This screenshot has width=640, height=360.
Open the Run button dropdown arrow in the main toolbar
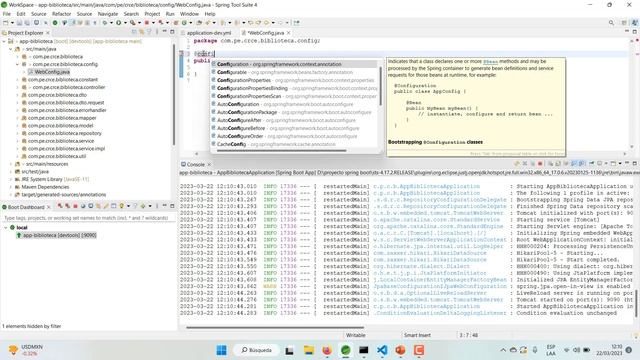[x=125, y=23]
